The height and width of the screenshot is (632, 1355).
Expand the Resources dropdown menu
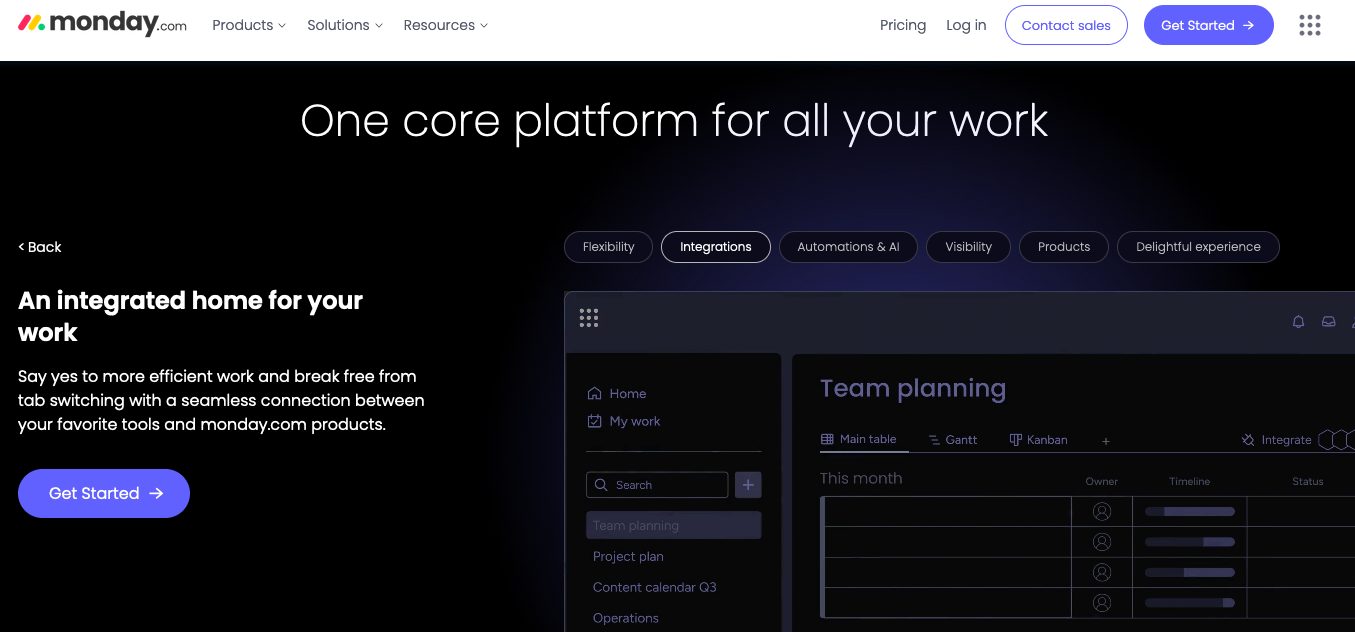click(446, 25)
